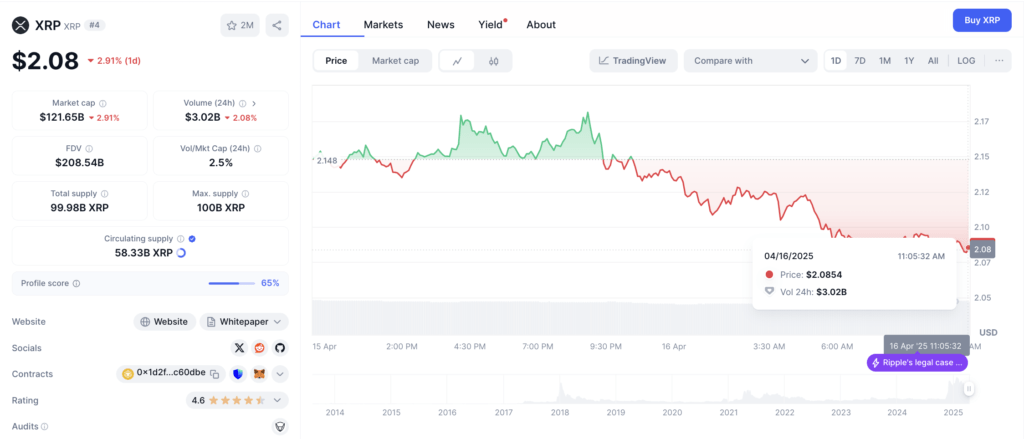Copy the contract address icon

pyautogui.click(x=214, y=374)
